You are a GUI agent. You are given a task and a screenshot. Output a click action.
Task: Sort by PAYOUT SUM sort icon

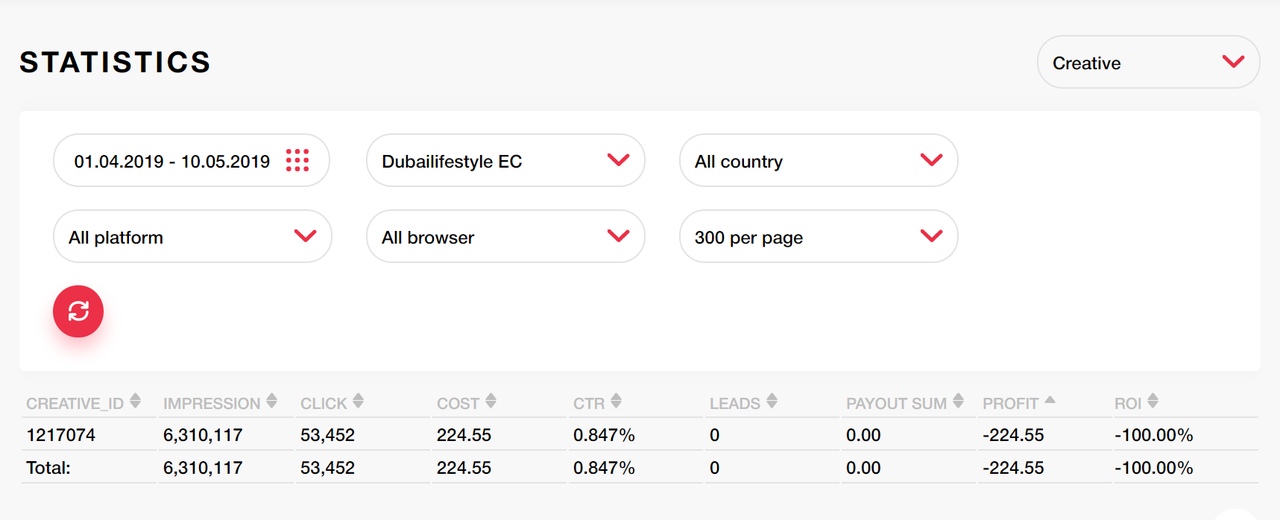pos(958,402)
